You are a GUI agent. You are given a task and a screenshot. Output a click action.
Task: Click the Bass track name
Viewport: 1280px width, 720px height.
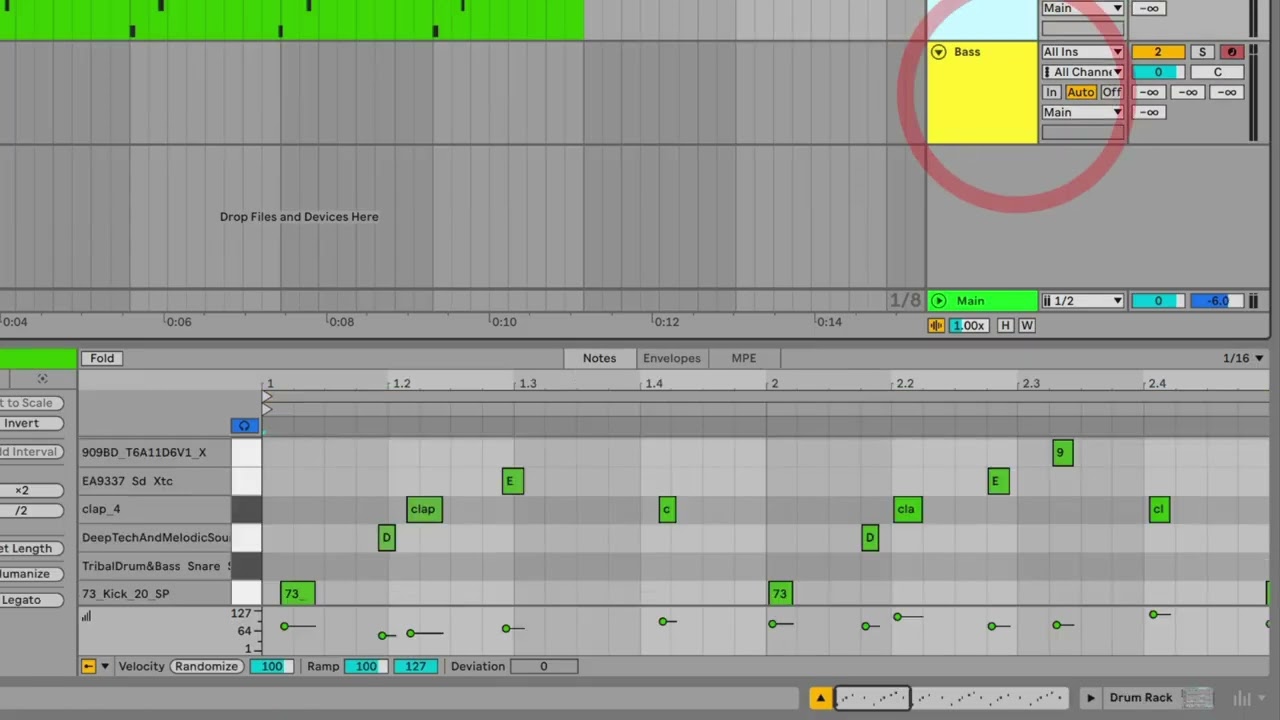click(967, 52)
